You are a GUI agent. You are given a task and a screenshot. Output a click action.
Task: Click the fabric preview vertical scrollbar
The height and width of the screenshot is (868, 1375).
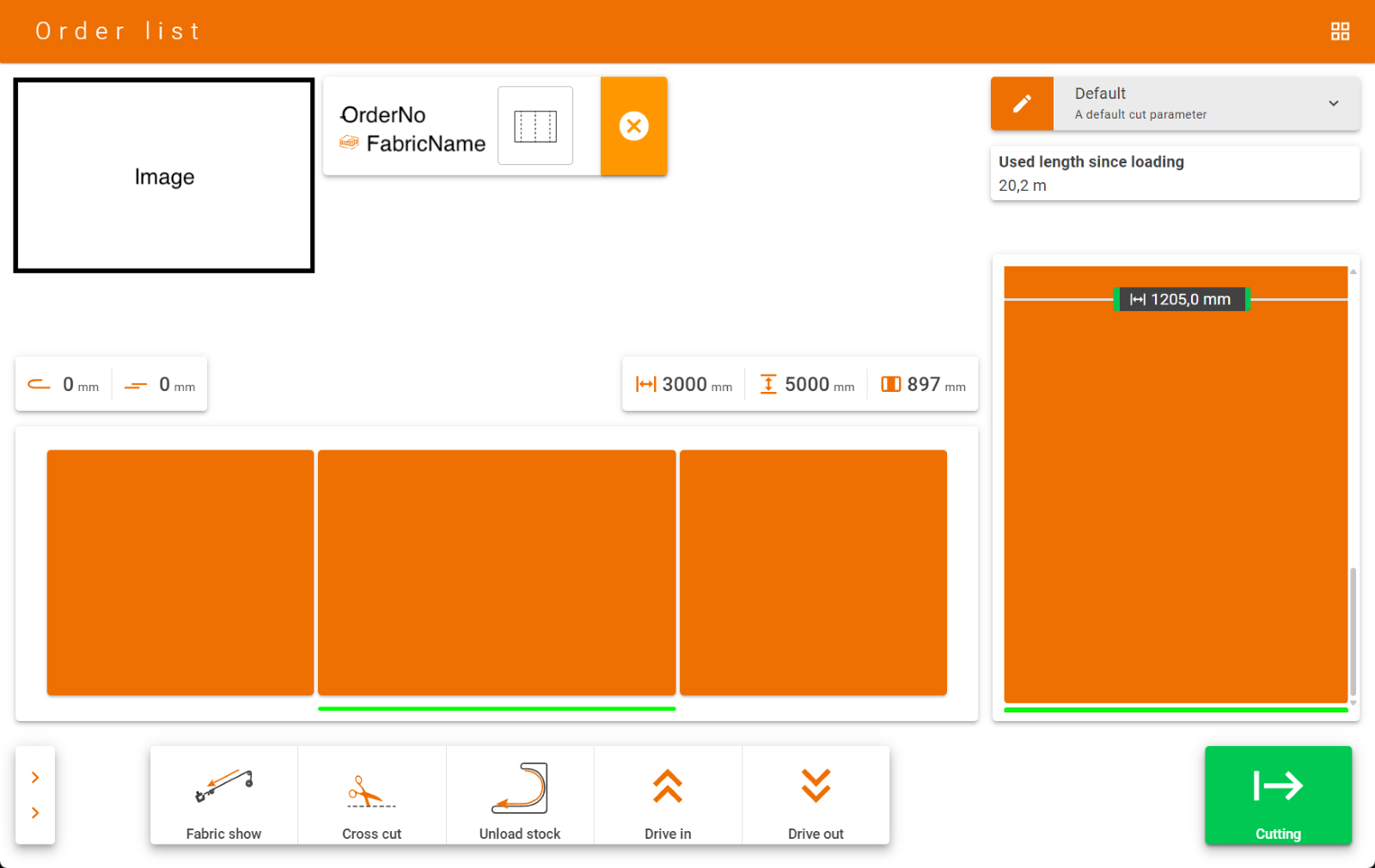tap(1353, 630)
